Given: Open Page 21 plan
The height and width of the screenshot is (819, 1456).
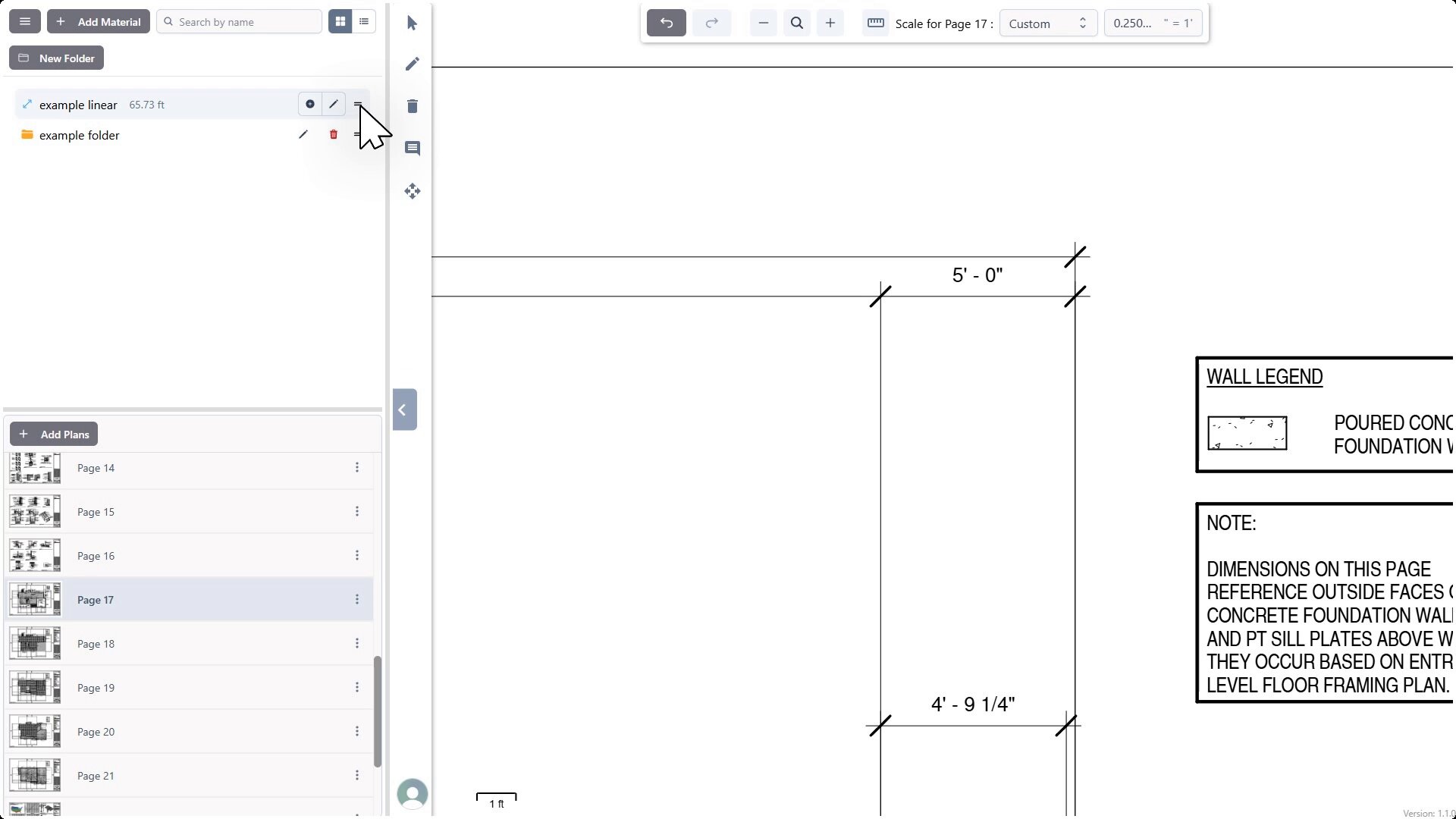Looking at the screenshot, I should tap(190, 776).
